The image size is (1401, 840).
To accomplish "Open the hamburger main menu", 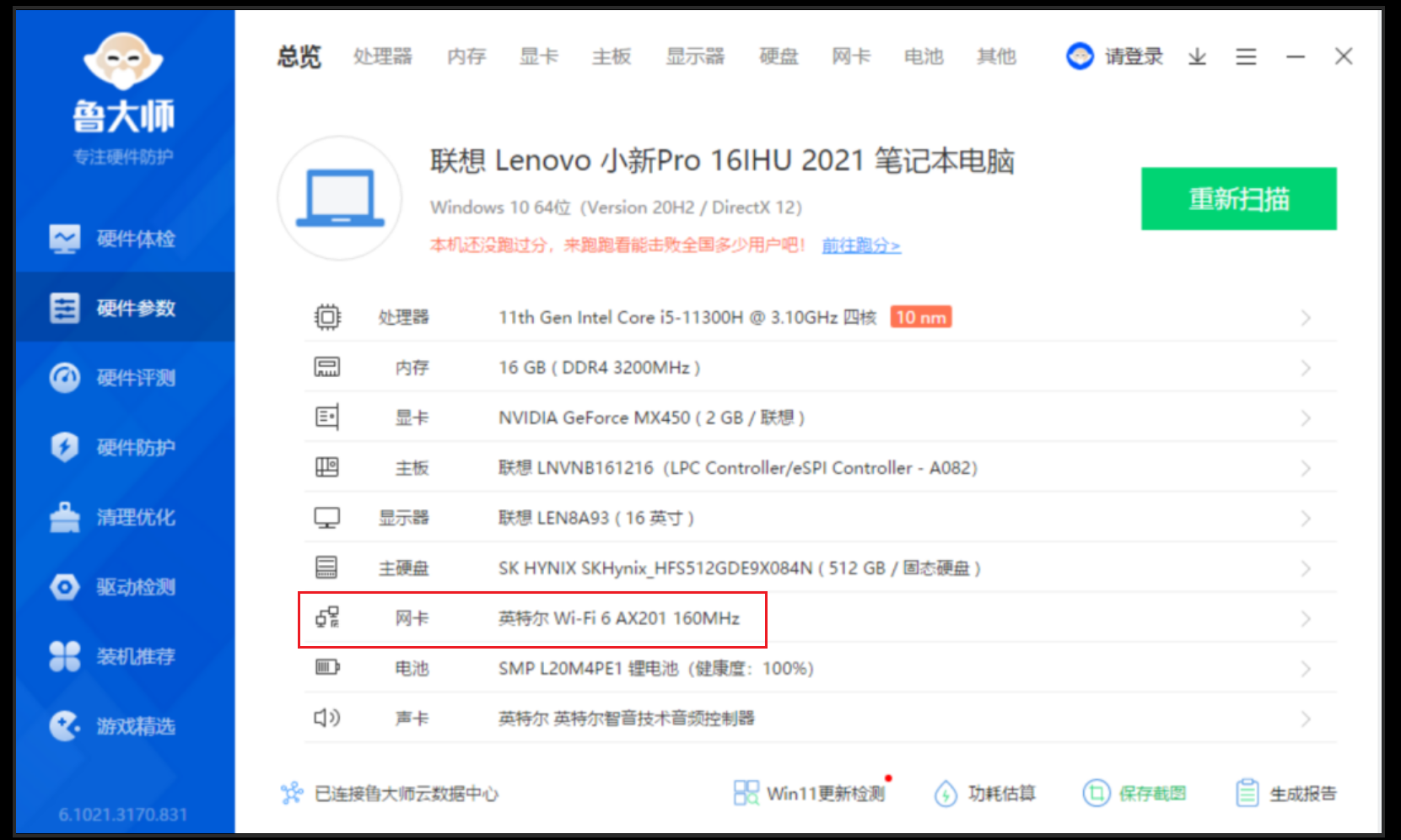I will point(1246,57).
